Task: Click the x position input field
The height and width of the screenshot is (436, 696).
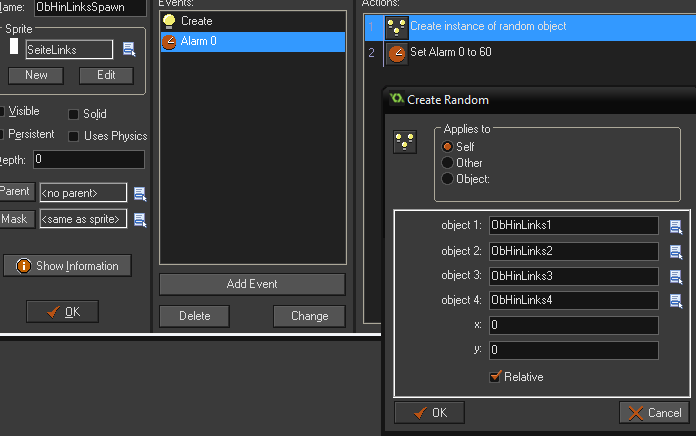Action: pyautogui.click(x=573, y=326)
